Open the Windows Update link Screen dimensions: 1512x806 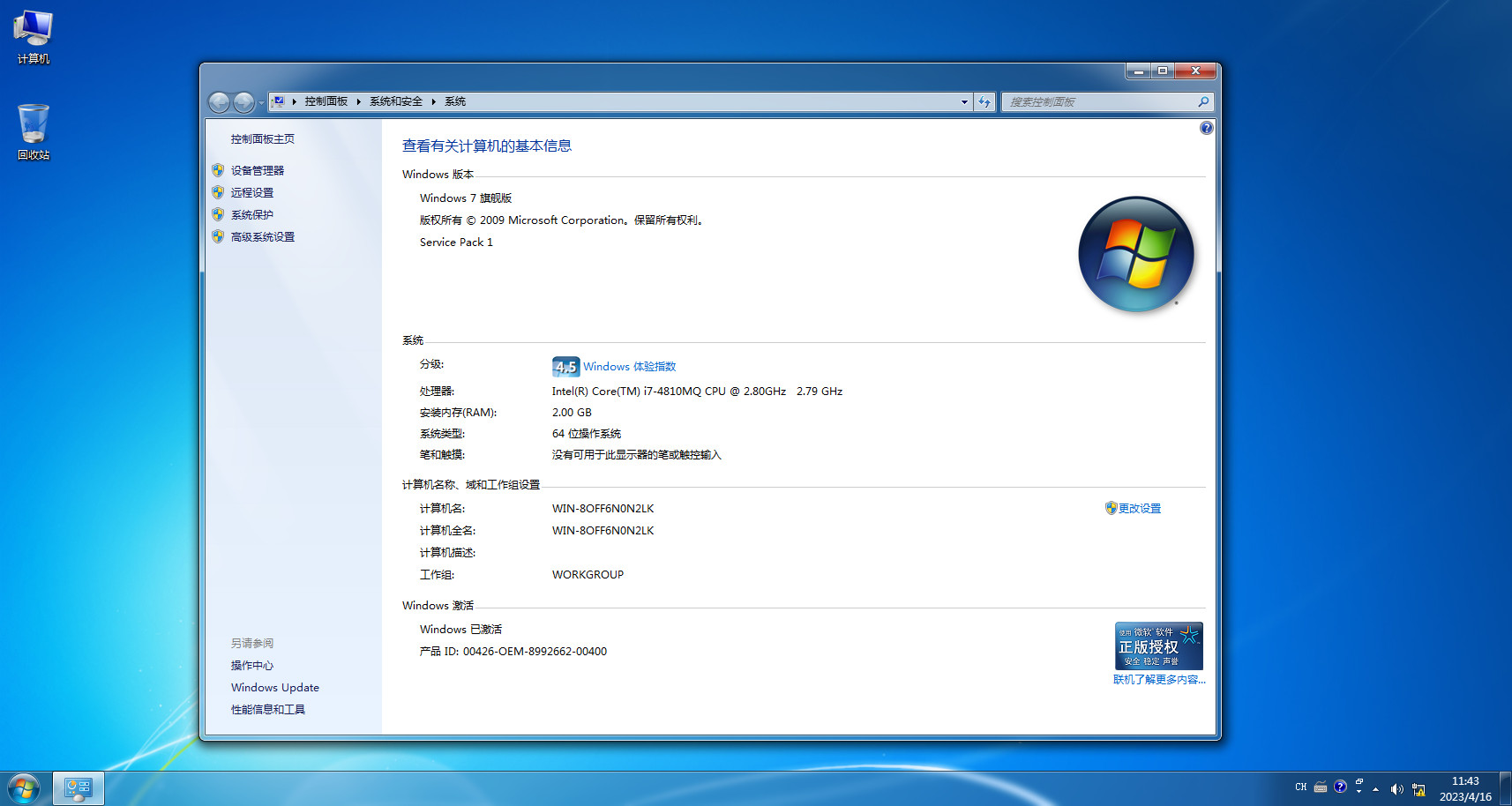click(x=274, y=688)
